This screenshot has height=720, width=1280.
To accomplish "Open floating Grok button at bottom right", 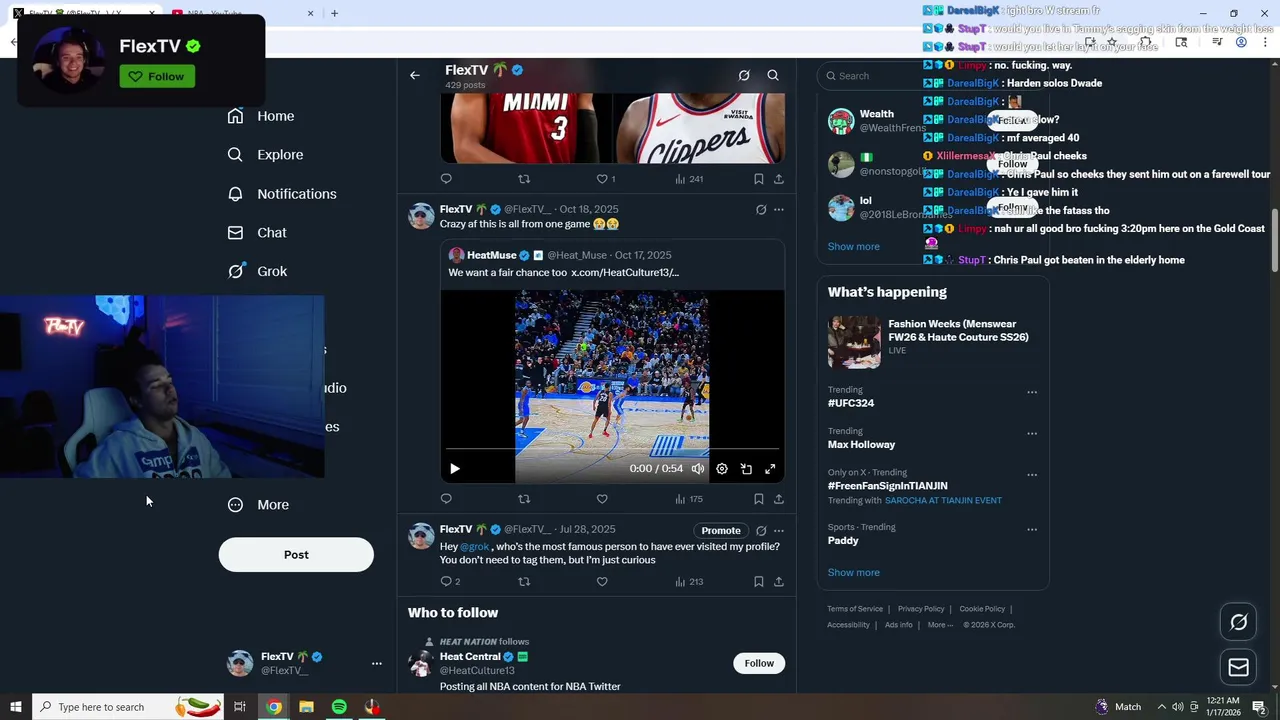I will point(1238,622).
